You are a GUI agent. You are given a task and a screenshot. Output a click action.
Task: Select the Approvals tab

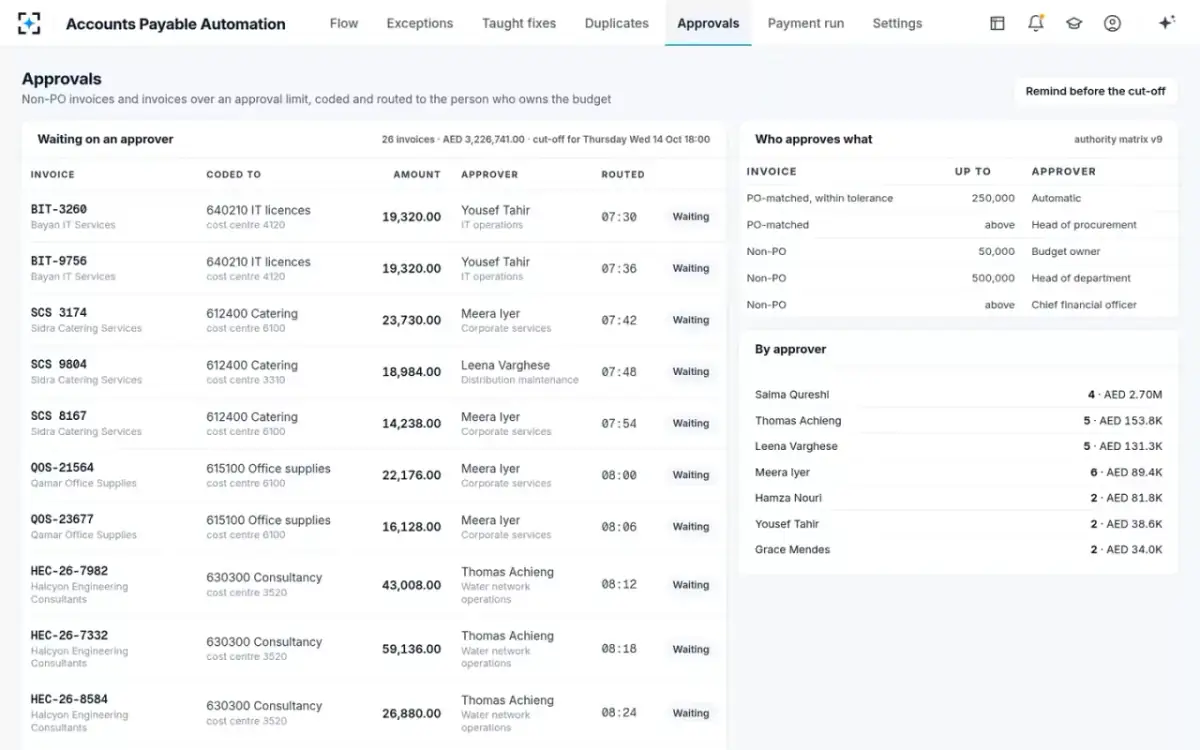coord(708,23)
